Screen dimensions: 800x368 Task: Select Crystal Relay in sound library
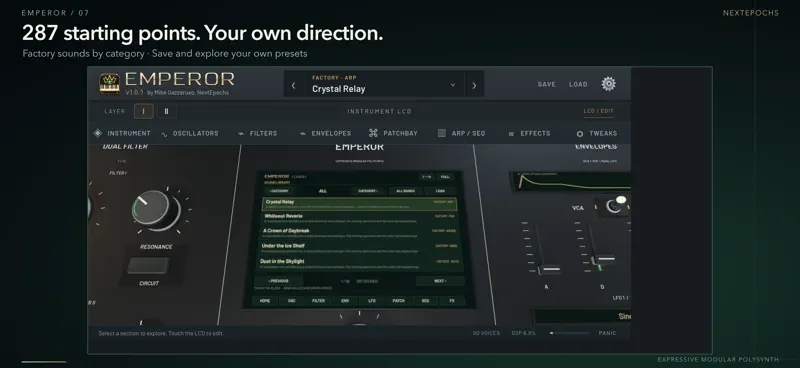coord(360,204)
